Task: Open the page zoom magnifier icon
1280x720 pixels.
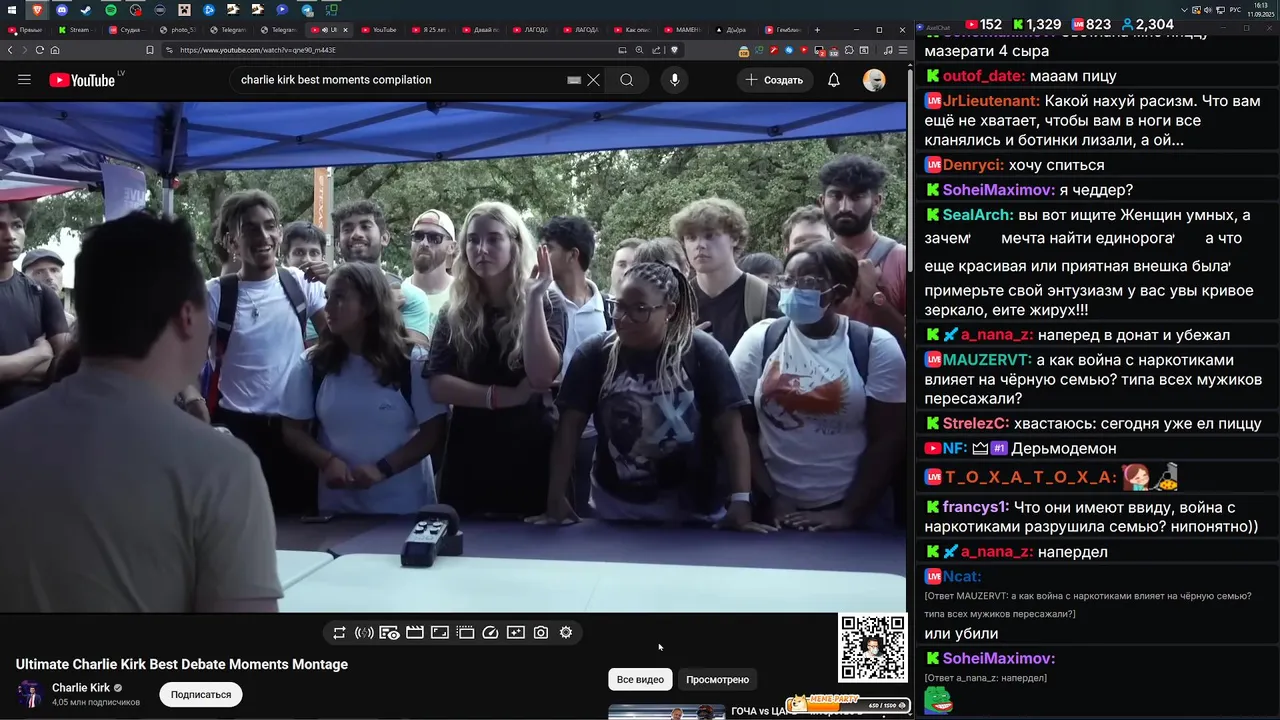Action: (x=639, y=50)
